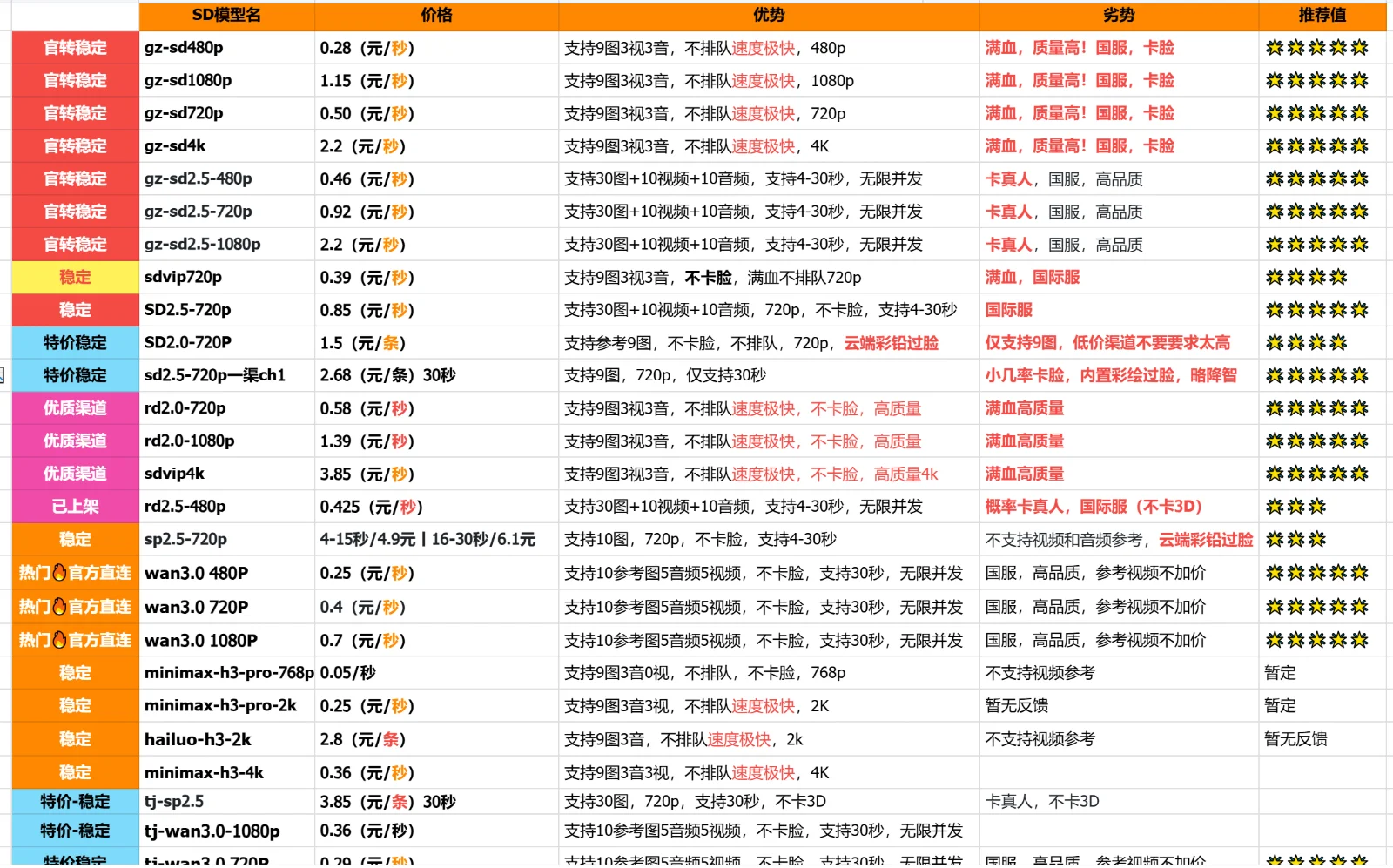Select the 优势 column header
Image resolution: width=1393 pixels, height=868 pixels.
pos(769,16)
